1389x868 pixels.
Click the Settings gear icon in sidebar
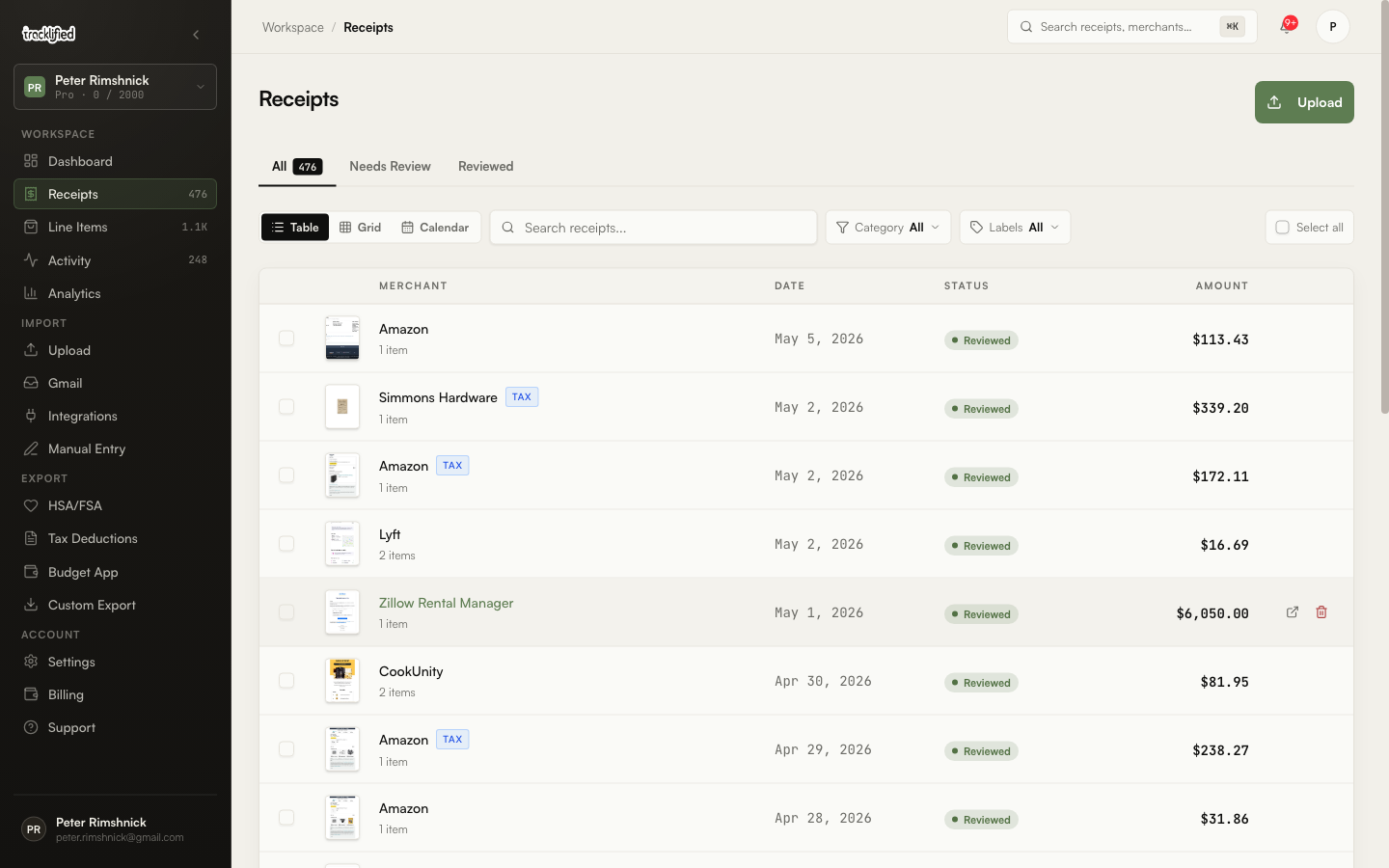pos(31,662)
